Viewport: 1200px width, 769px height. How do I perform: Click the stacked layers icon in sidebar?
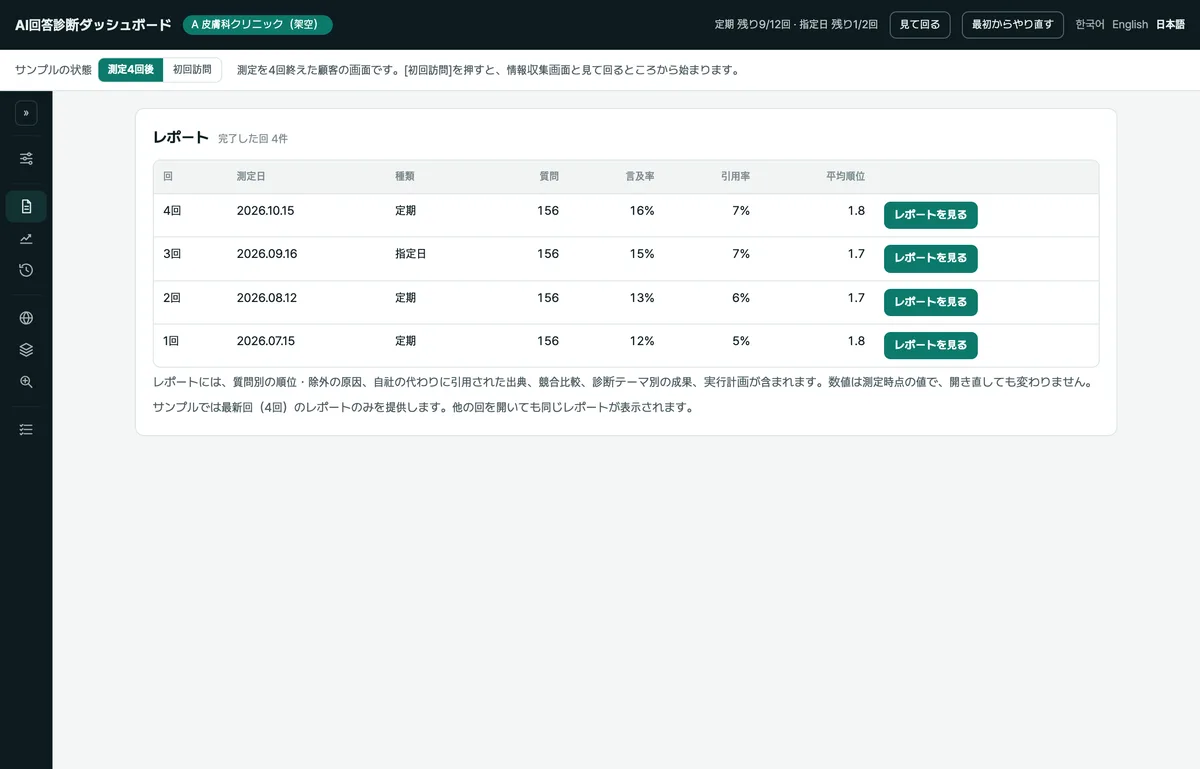[26, 350]
